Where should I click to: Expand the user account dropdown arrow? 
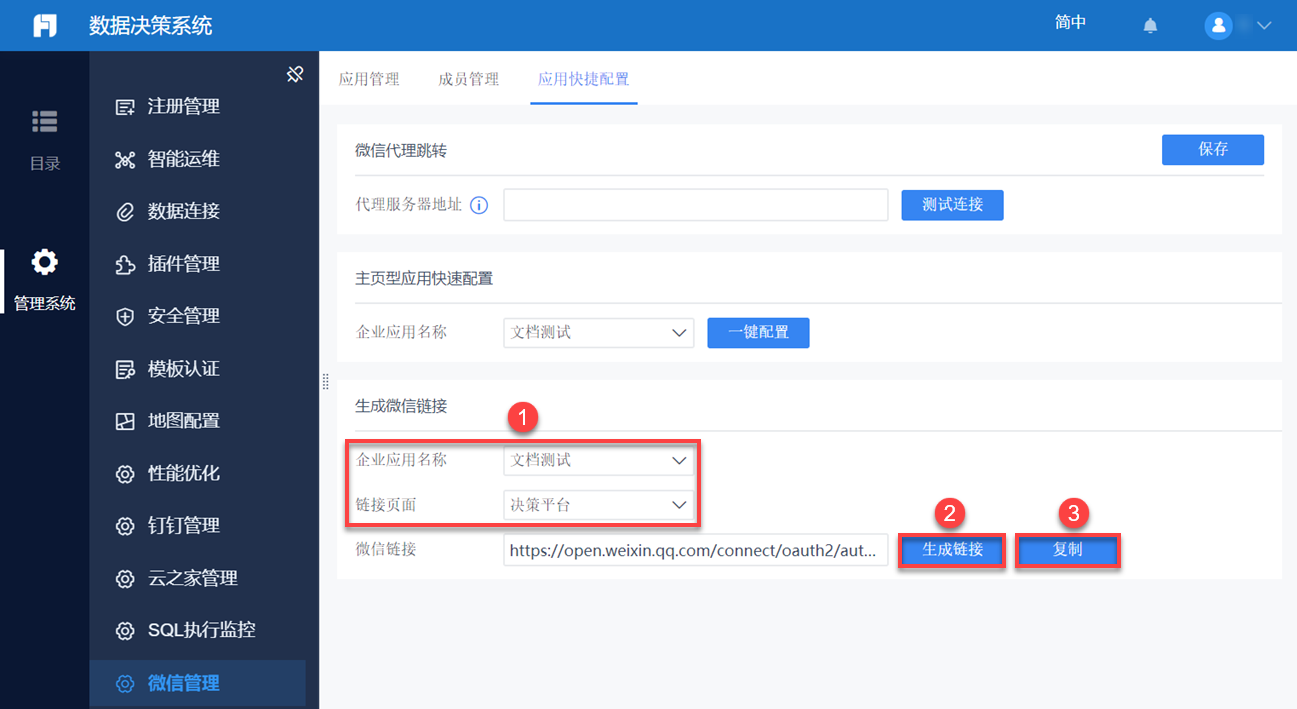pyautogui.click(x=1263, y=26)
